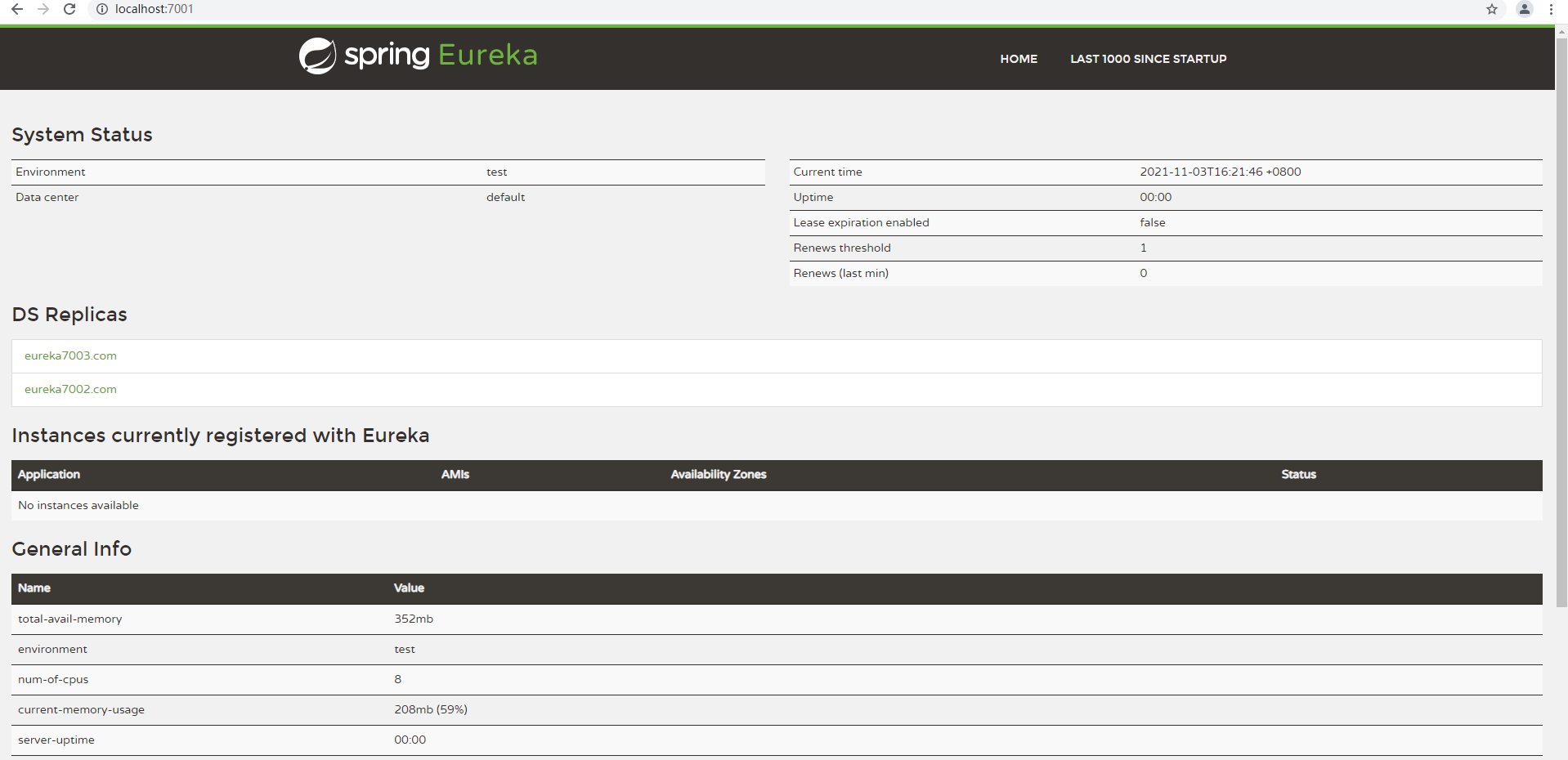Open eureka7002.com replica link
Viewport: 1568px width, 760px height.
pos(70,389)
